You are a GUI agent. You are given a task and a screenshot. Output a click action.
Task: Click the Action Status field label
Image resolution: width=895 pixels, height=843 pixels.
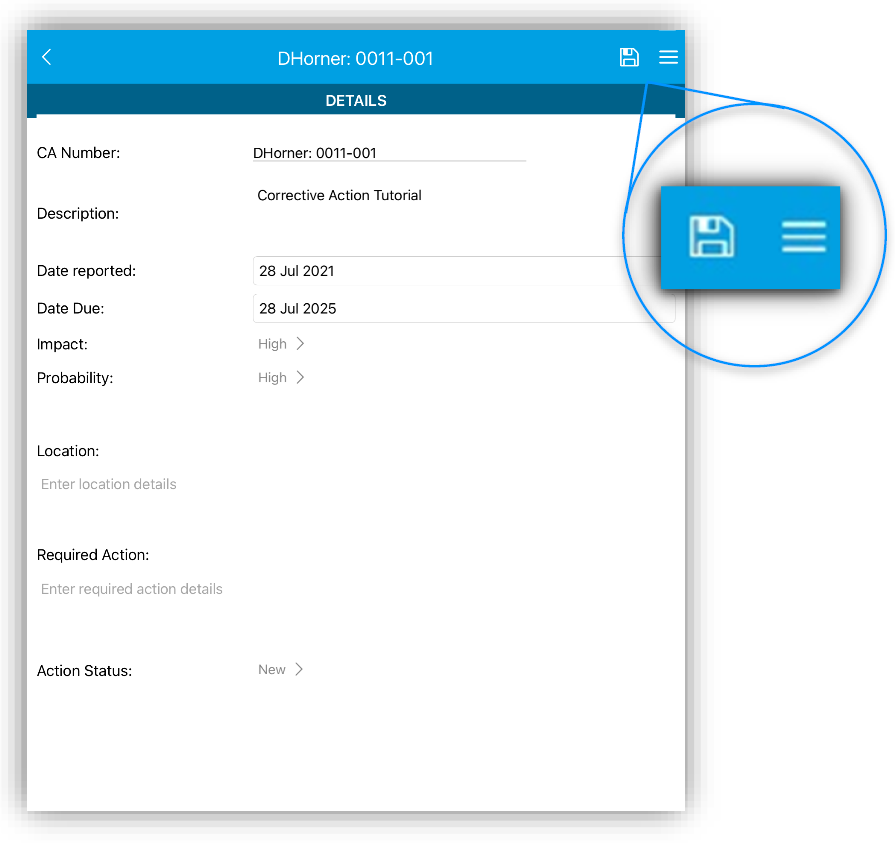coord(84,671)
